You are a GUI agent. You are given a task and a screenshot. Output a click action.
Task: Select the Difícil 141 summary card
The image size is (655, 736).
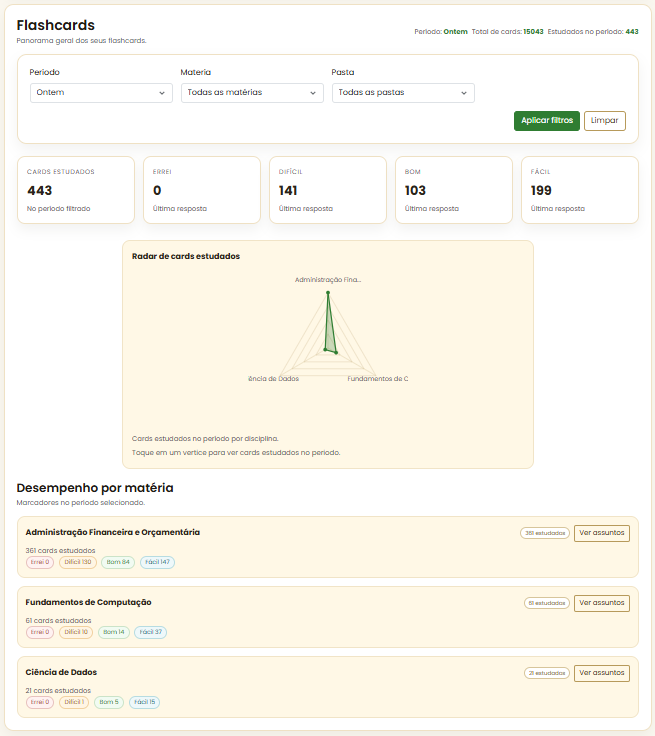(327, 190)
